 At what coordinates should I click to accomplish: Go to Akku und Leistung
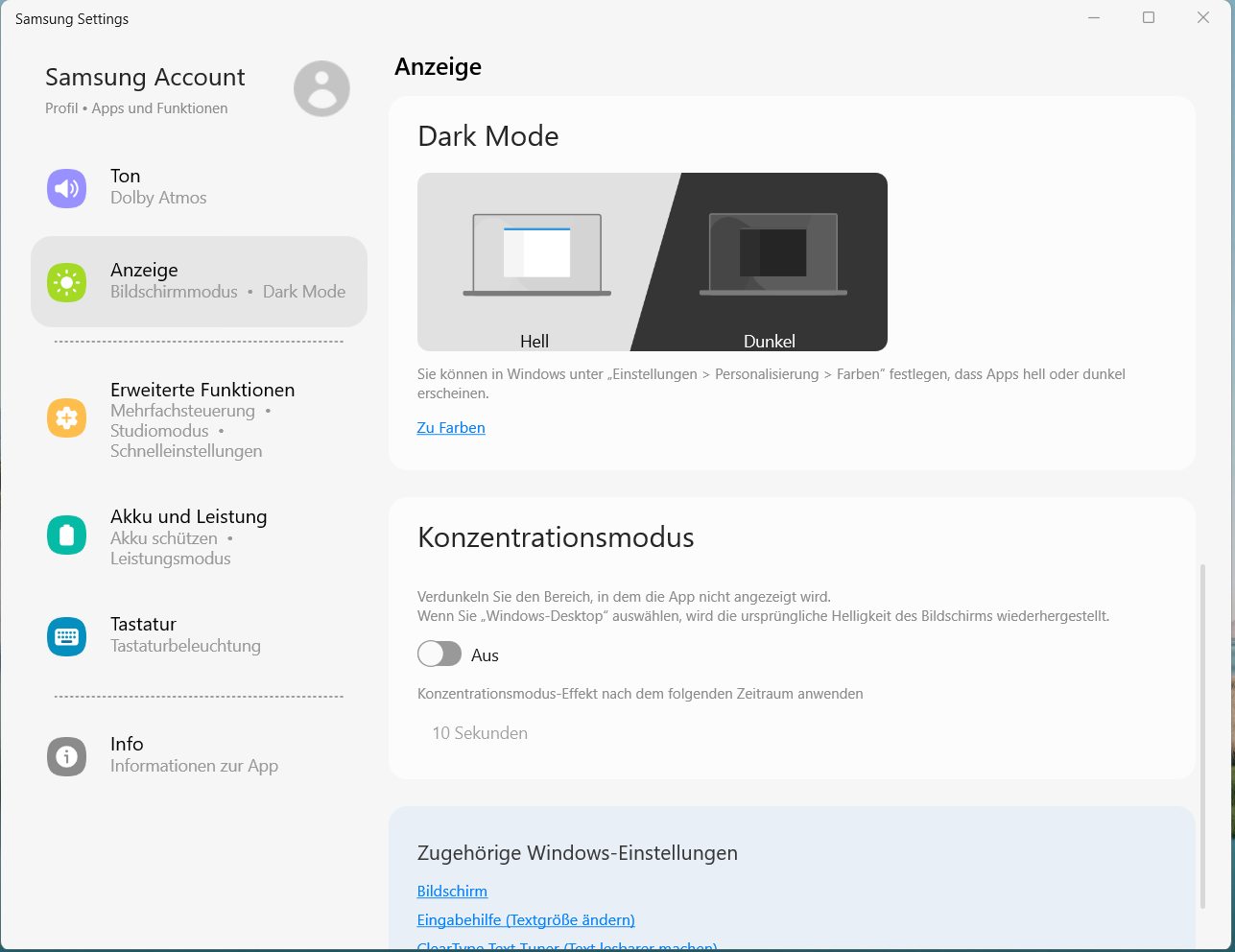click(199, 536)
